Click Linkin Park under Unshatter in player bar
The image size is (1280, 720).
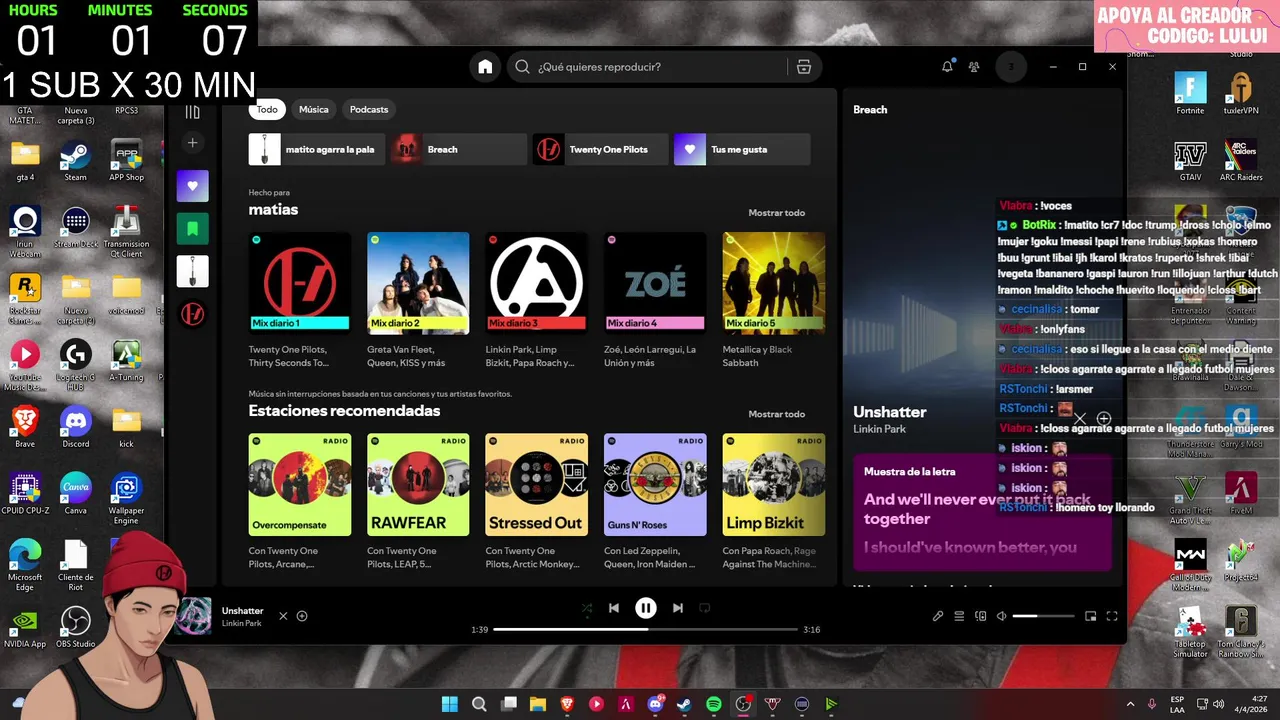pyautogui.click(x=241, y=624)
